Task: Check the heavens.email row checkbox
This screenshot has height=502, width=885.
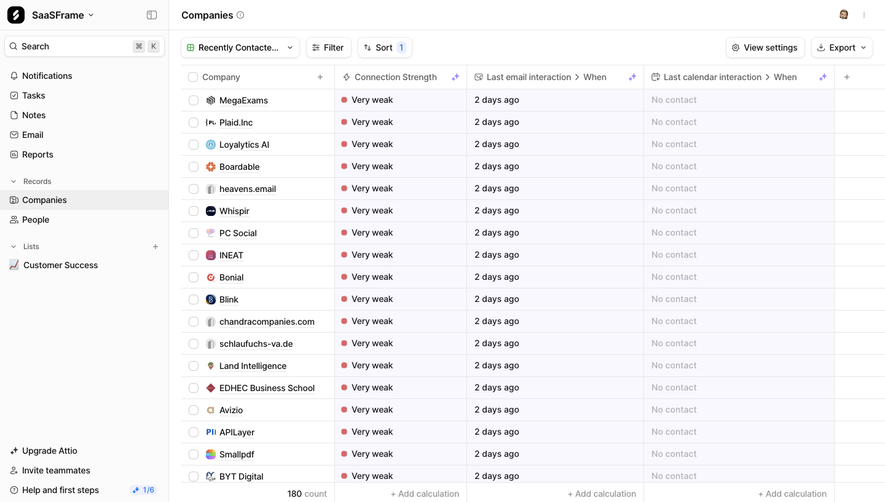Action: (x=194, y=189)
